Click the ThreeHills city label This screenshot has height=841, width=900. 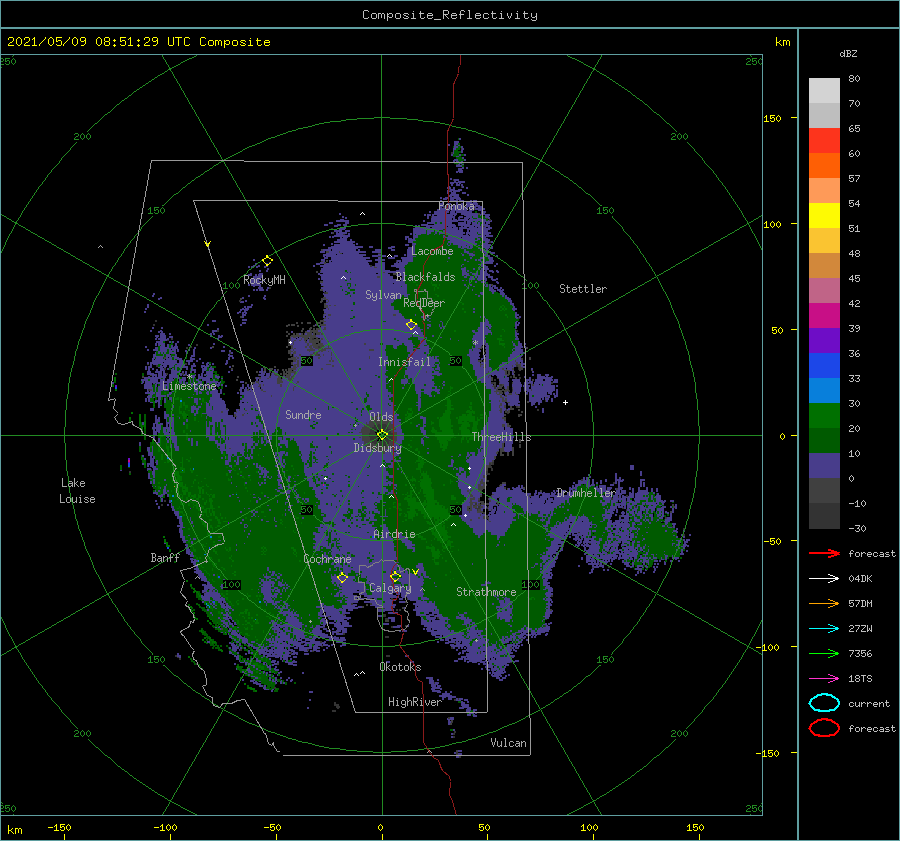501,437
